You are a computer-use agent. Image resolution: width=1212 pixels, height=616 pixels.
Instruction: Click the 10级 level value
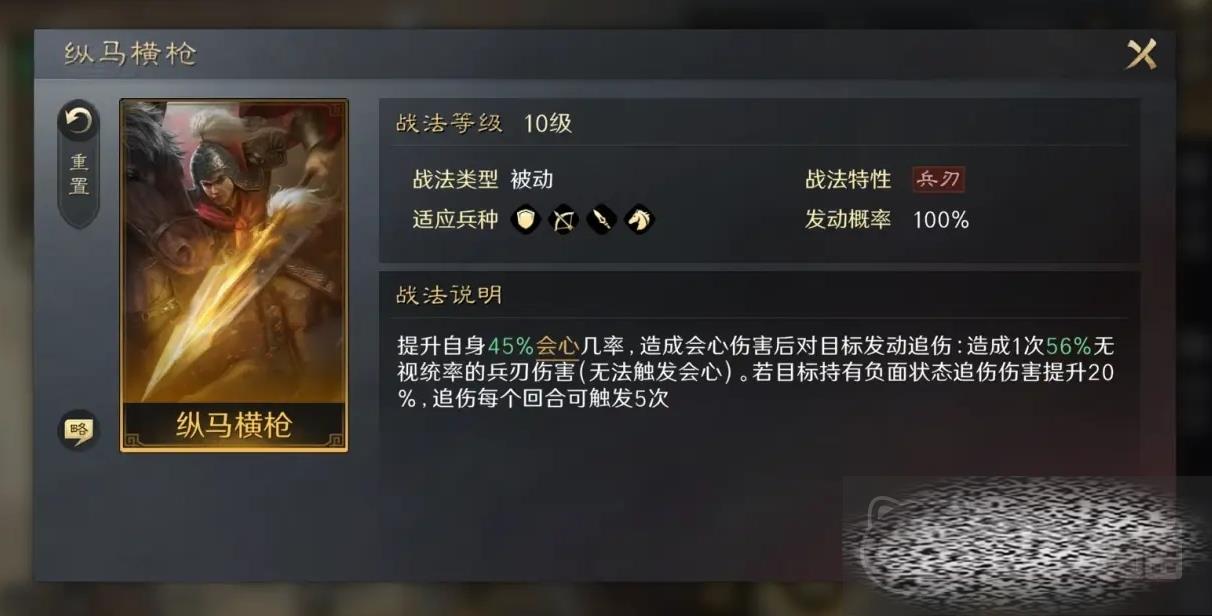[x=549, y=124]
